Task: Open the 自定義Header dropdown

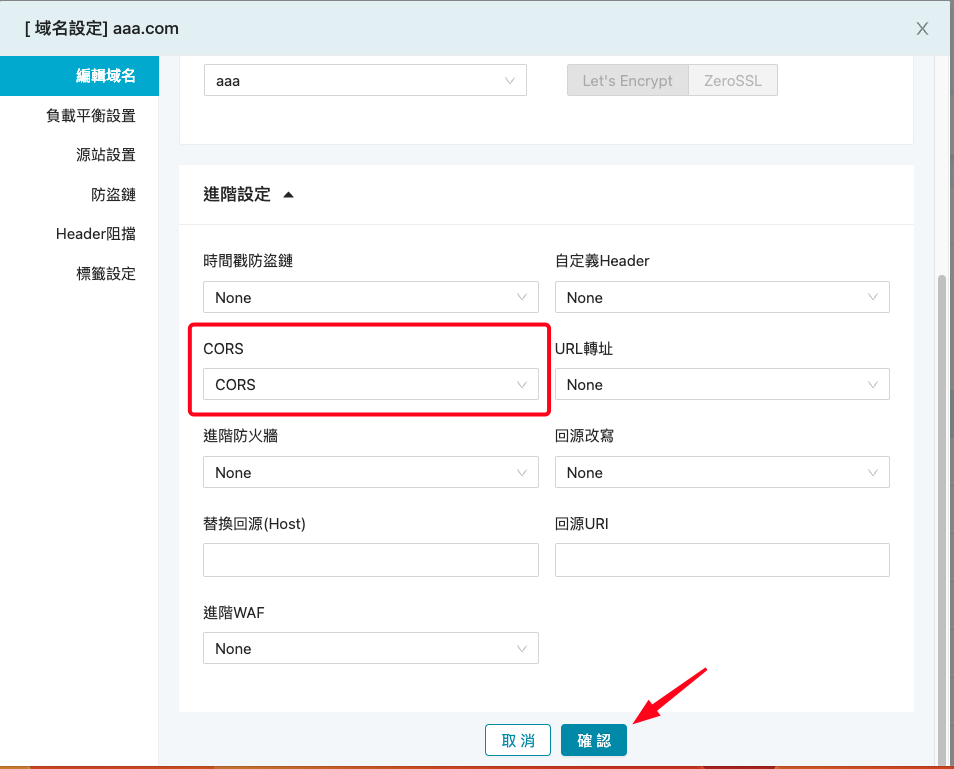Action: (721, 297)
